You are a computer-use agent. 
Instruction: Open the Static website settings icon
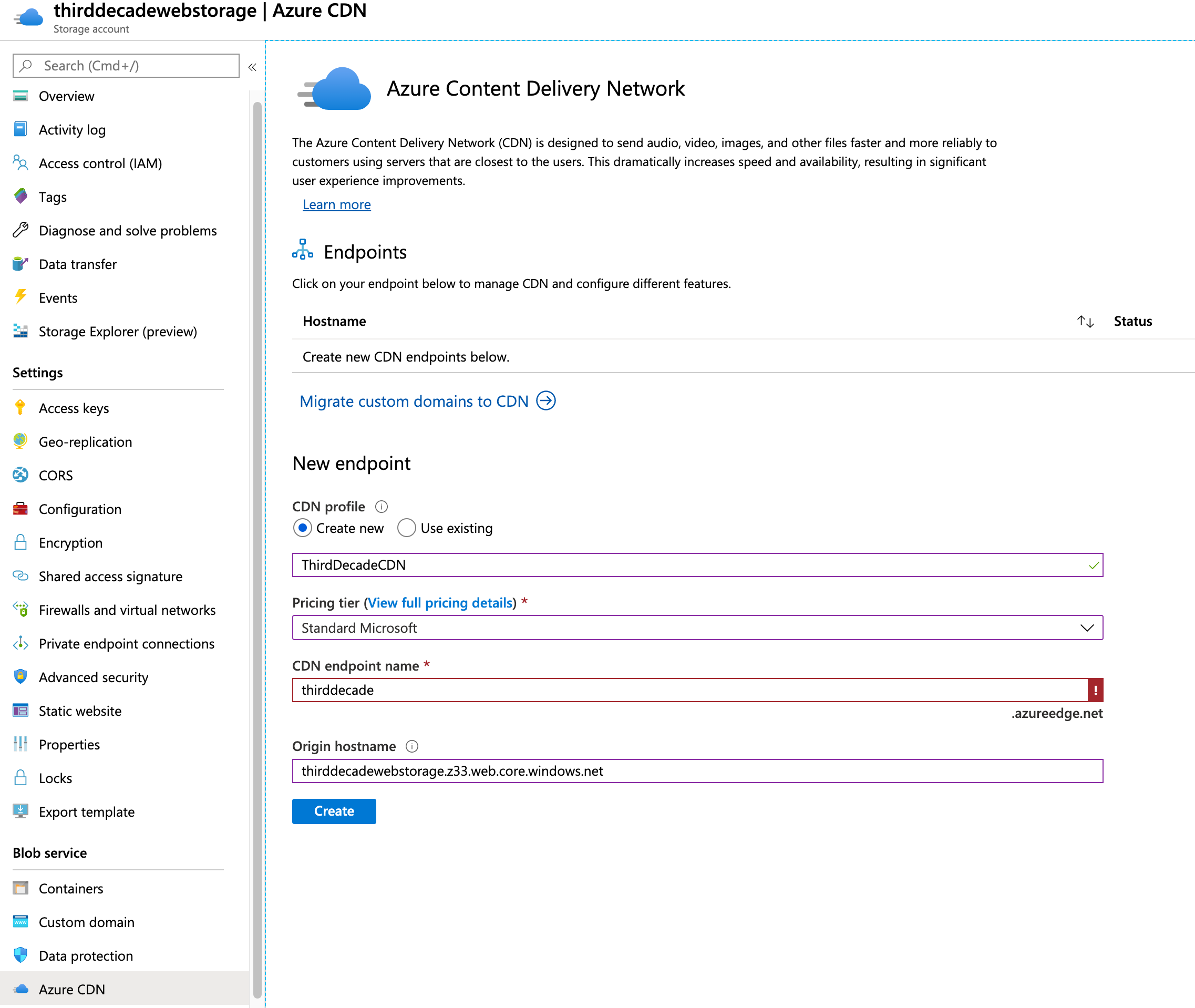coord(20,711)
